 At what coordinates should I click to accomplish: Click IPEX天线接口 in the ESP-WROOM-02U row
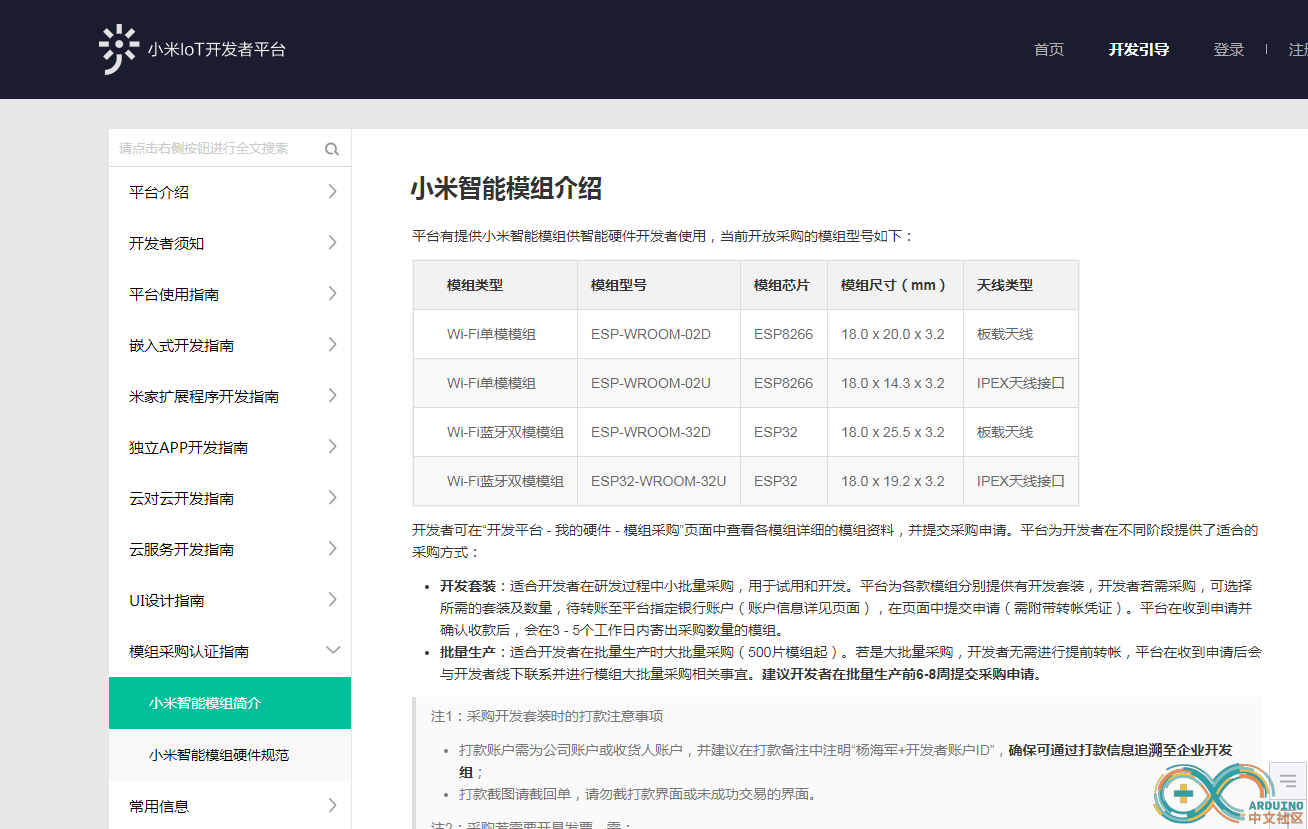coord(1021,383)
